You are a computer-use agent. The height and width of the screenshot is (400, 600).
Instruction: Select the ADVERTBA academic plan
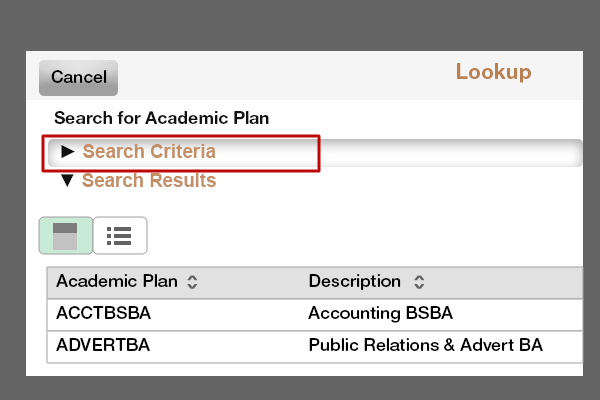103,345
